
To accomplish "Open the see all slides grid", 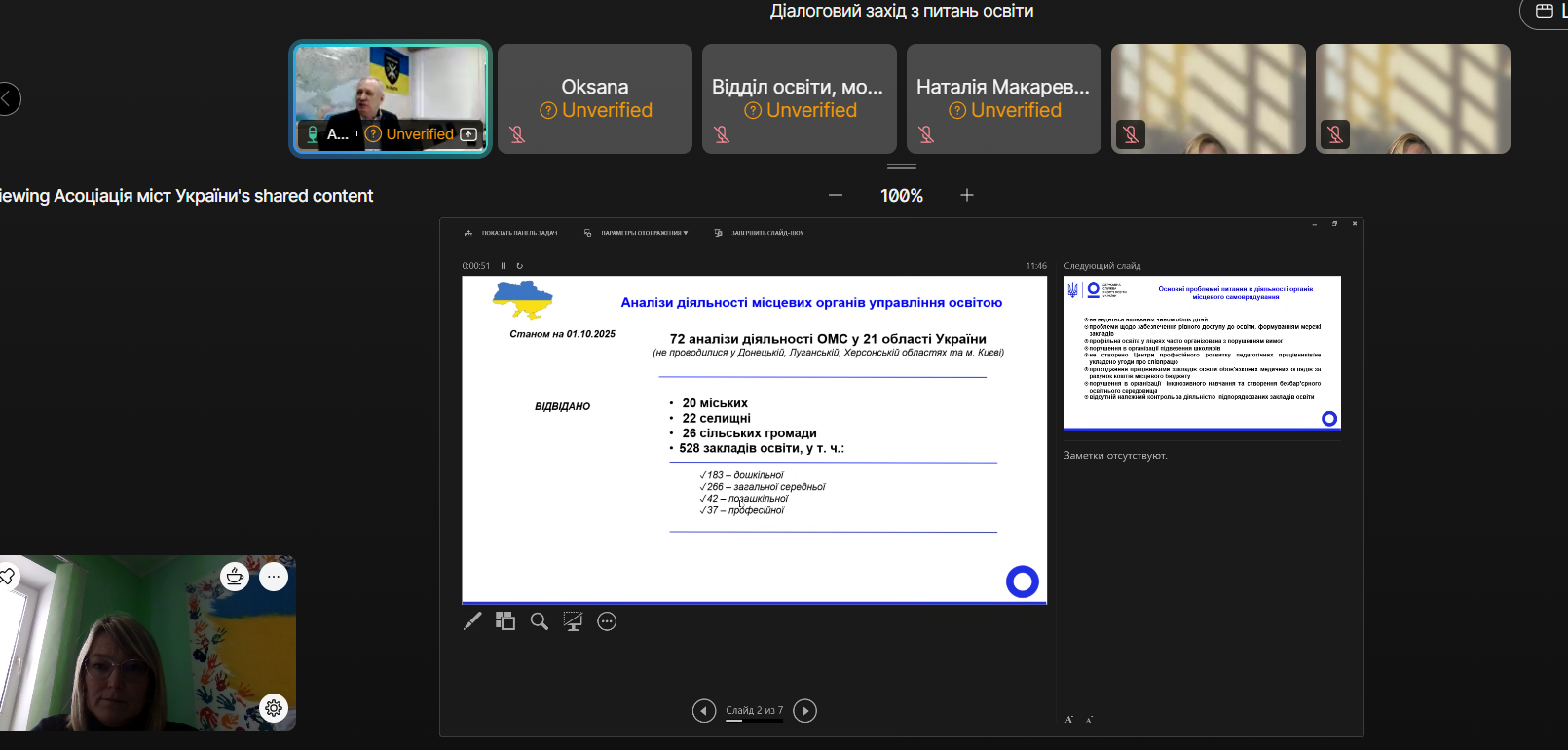I will coord(505,621).
